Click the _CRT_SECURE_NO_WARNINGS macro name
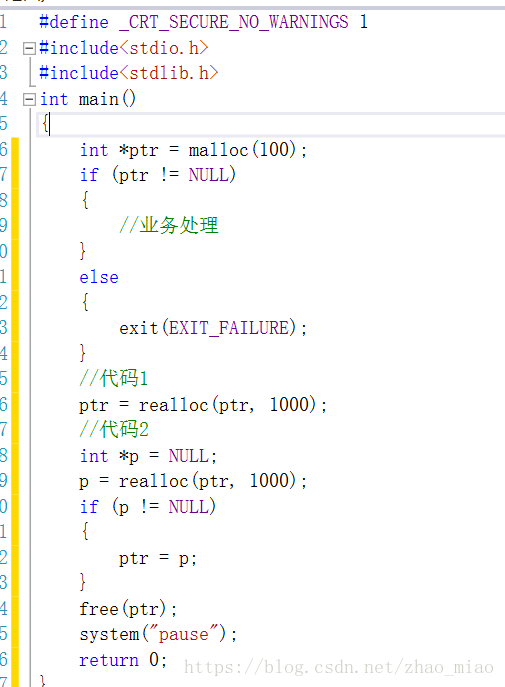The image size is (505, 687). tap(234, 22)
